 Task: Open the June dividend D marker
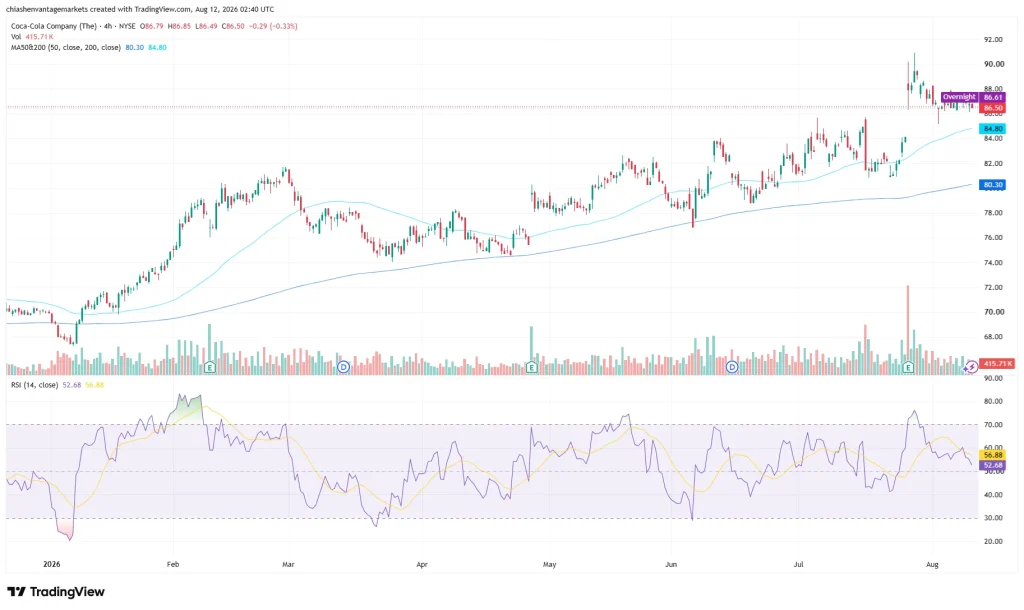click(x=732, y=367)
